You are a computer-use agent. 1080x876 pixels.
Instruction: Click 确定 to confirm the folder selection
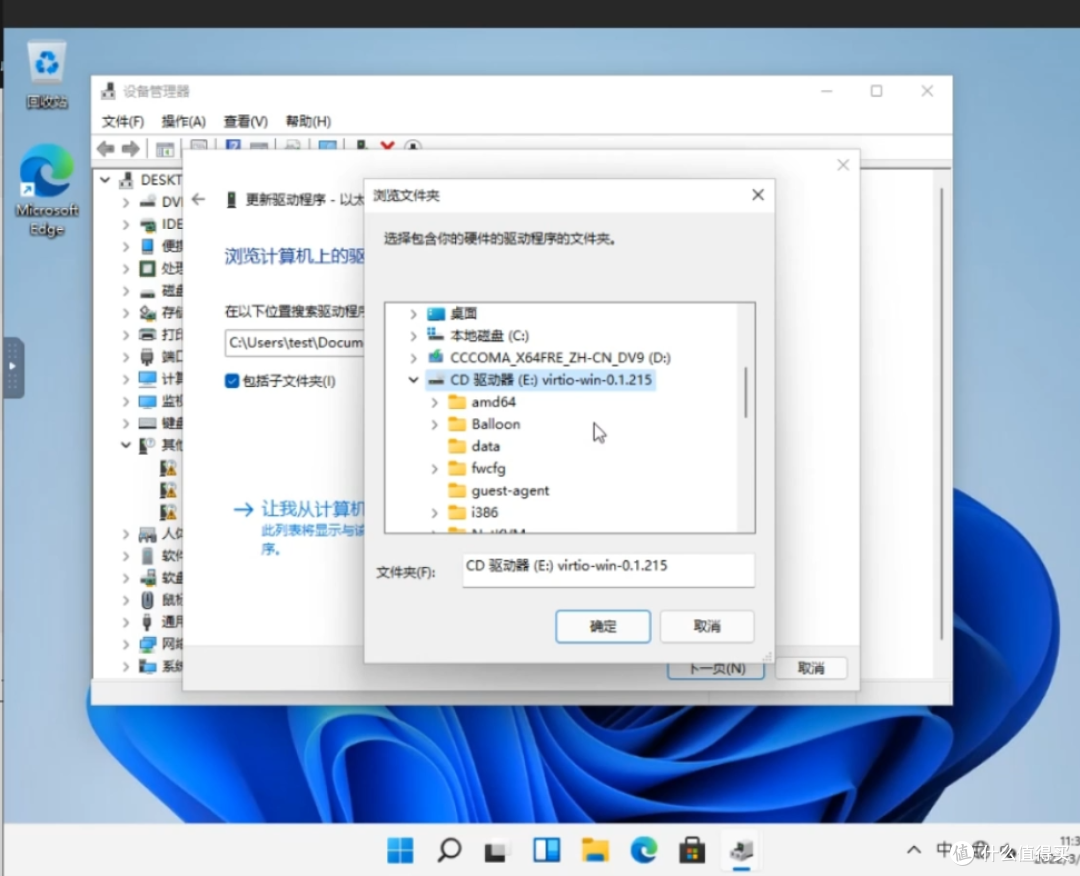602,626
